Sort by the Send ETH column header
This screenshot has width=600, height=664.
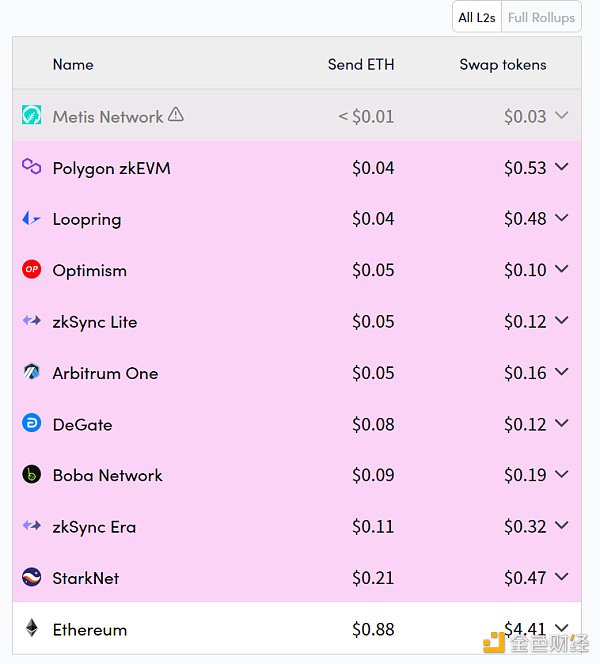coord(361,64)
